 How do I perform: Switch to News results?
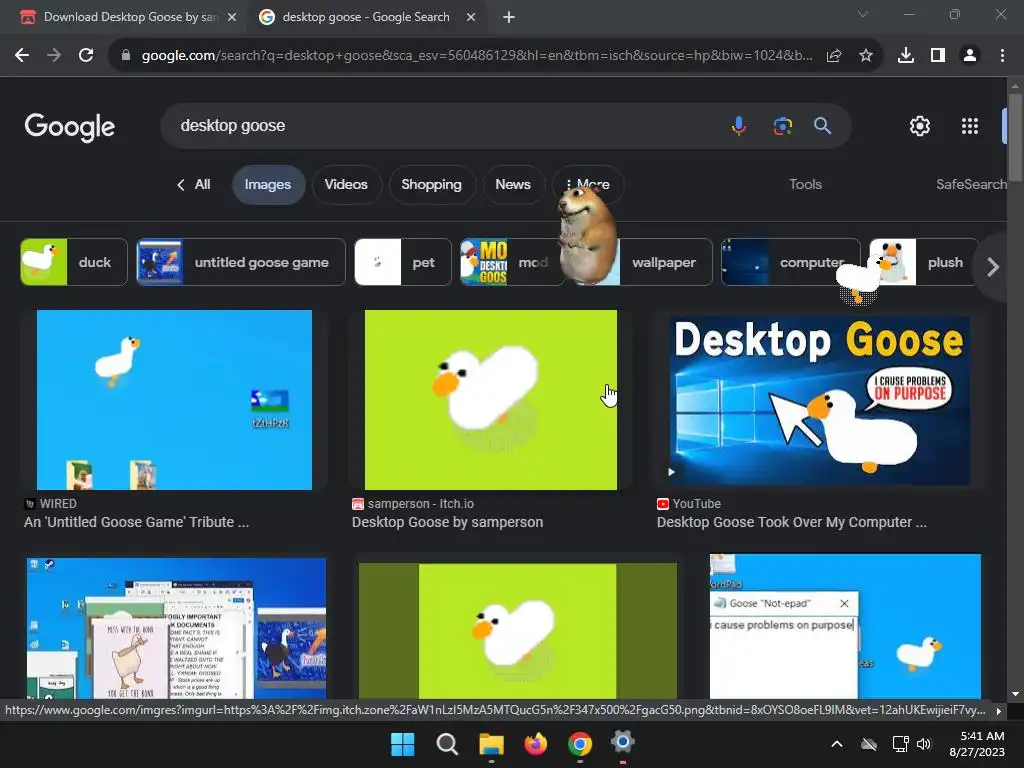513,185
